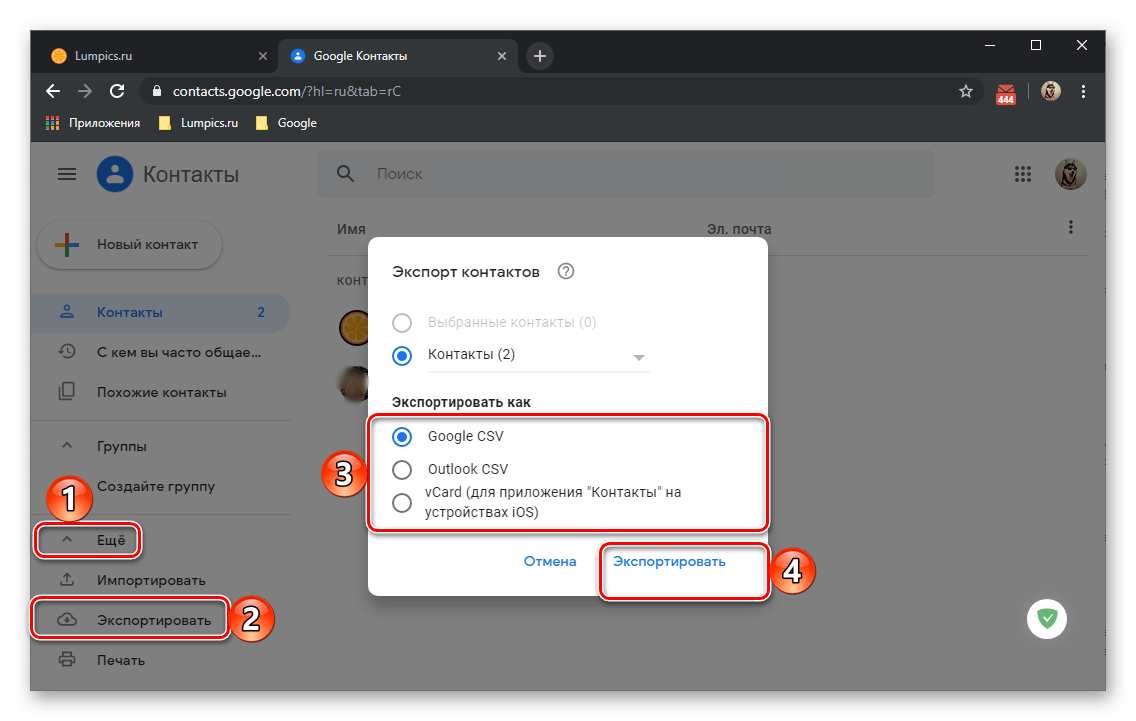
Task: Collapse the Ещё section in the sidebar
Action: click(x=88, y=540)
